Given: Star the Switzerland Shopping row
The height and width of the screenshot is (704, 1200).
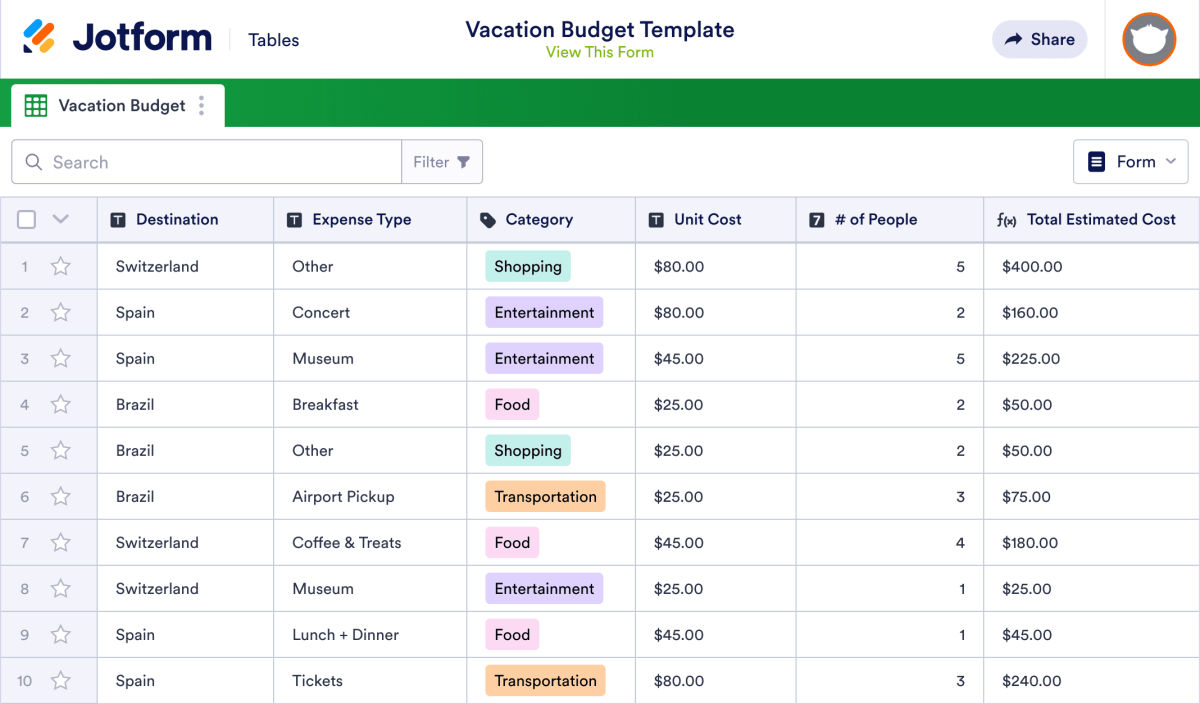Looking at the screenshot, I should [60, 266].
